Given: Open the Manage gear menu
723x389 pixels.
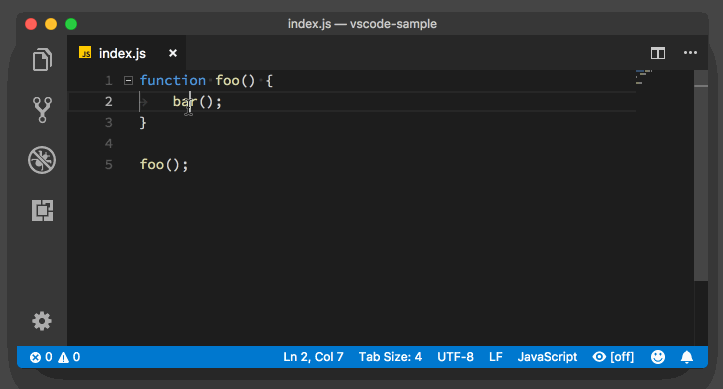Looking at the screenshot, I should 42,321.
